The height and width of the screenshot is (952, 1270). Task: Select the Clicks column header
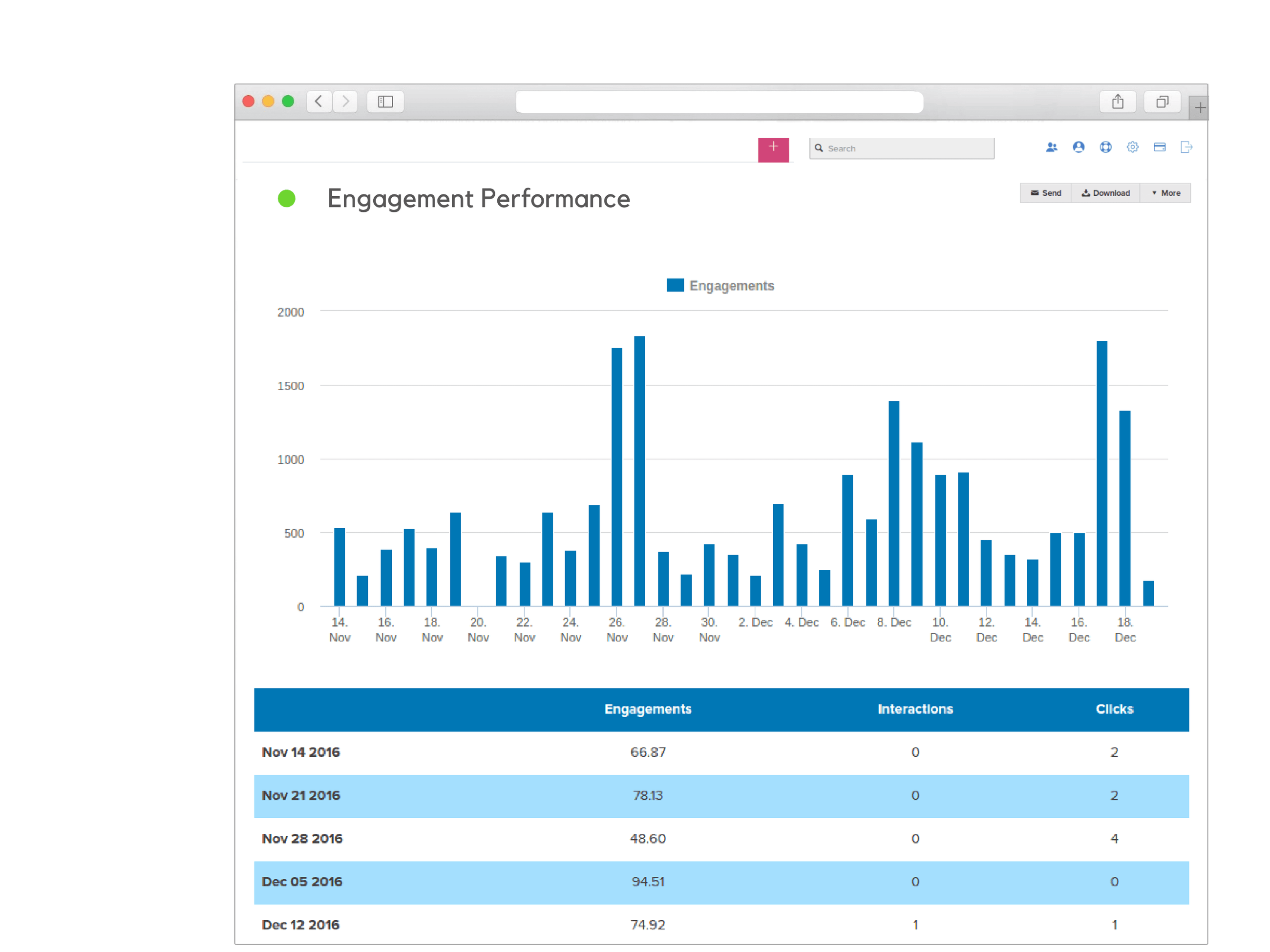(x=1114, y=709)
